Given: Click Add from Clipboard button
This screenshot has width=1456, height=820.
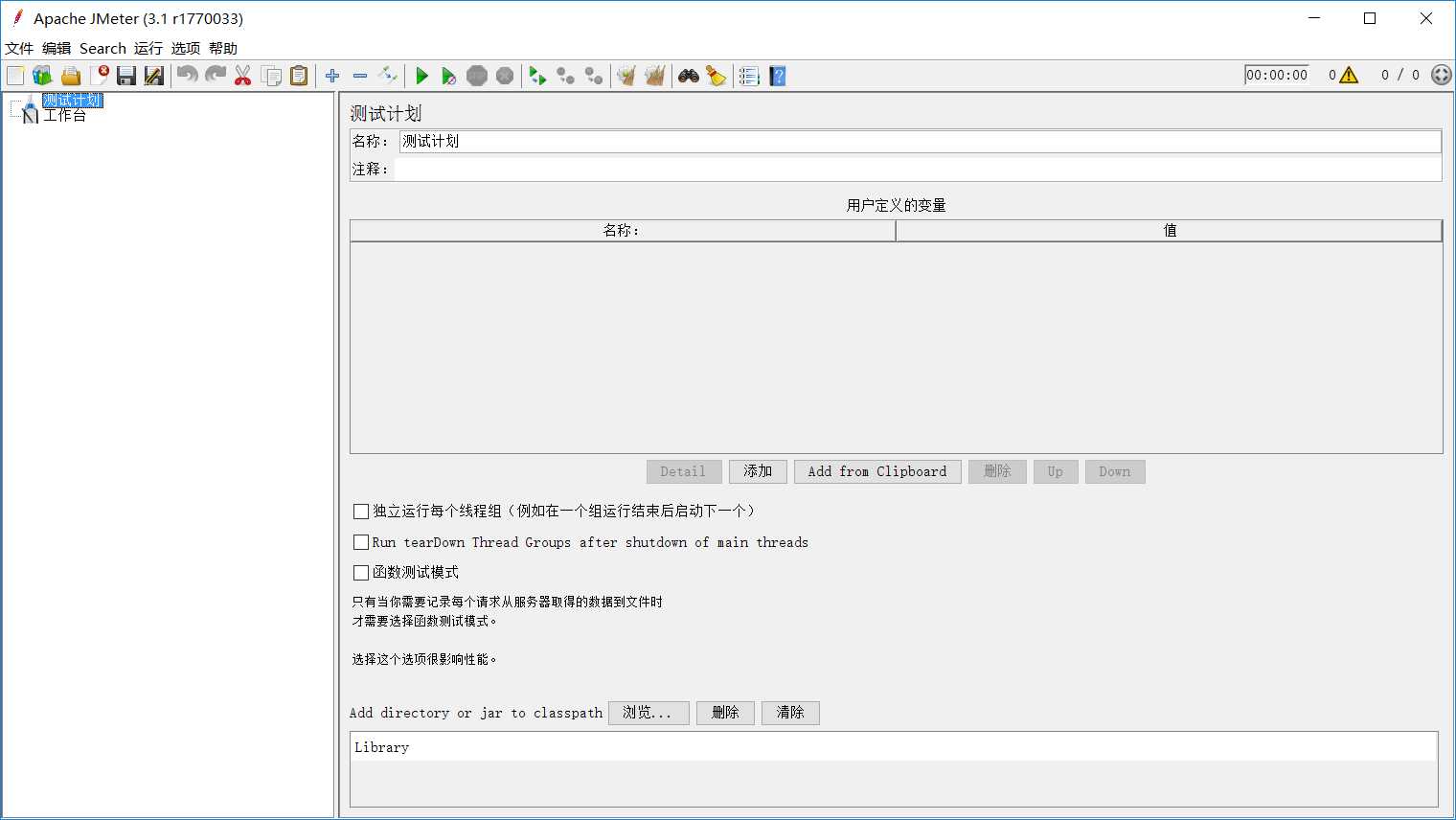Looking at the screenshot, I should (877, 471).
